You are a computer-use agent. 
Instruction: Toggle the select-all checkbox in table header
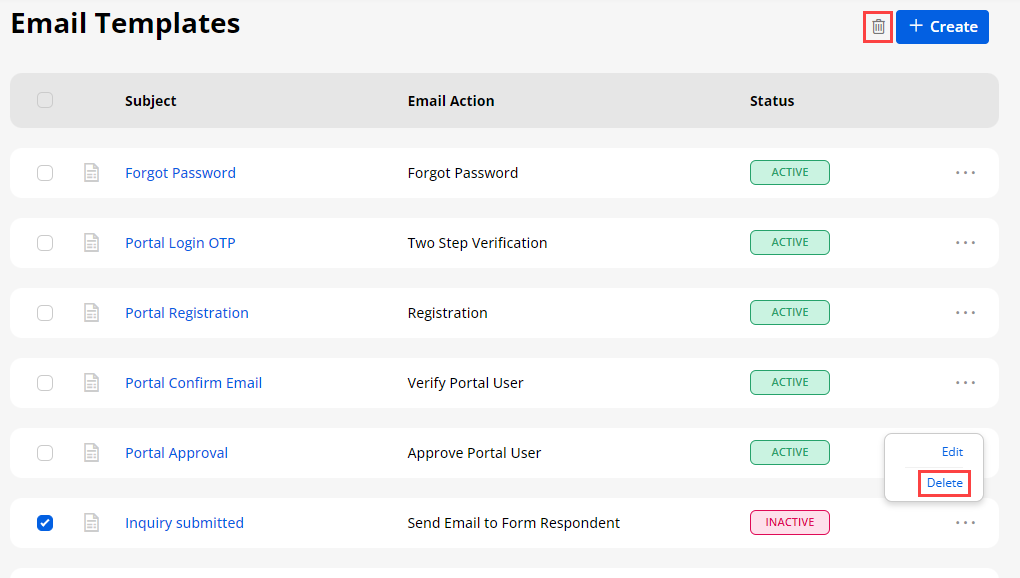[x=45, y=100]
